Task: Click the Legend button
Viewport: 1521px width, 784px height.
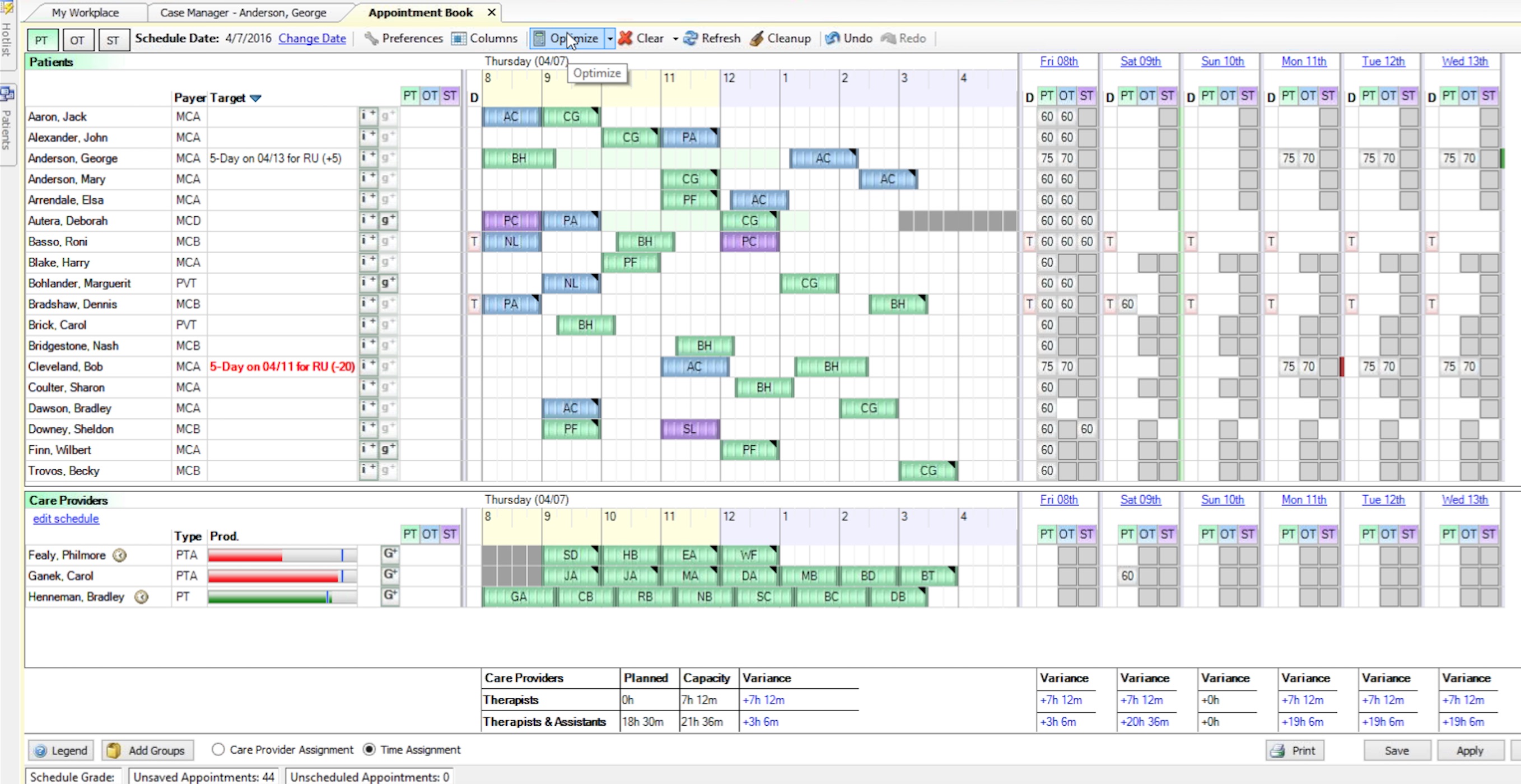Action: point(62,750)
